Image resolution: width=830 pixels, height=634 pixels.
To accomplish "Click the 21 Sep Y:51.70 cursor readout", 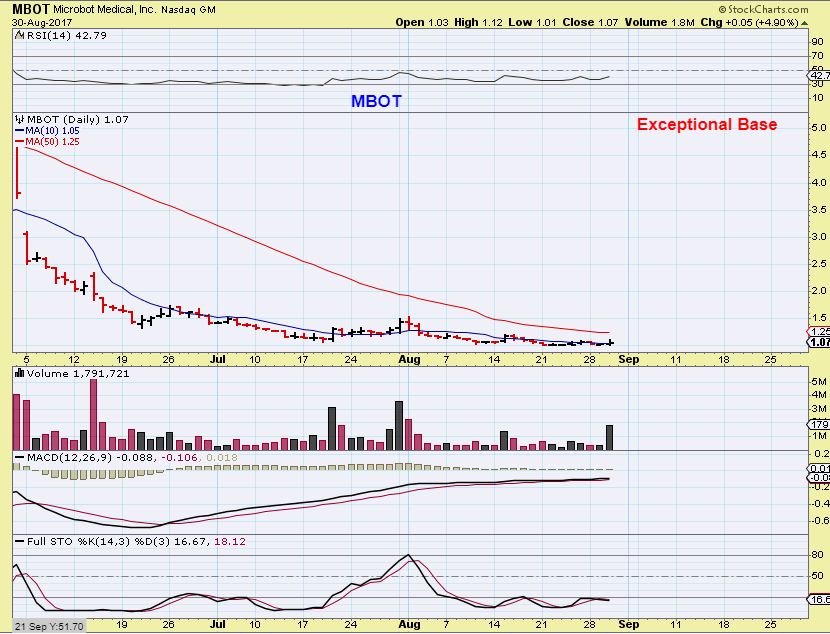I will [49, 626].
